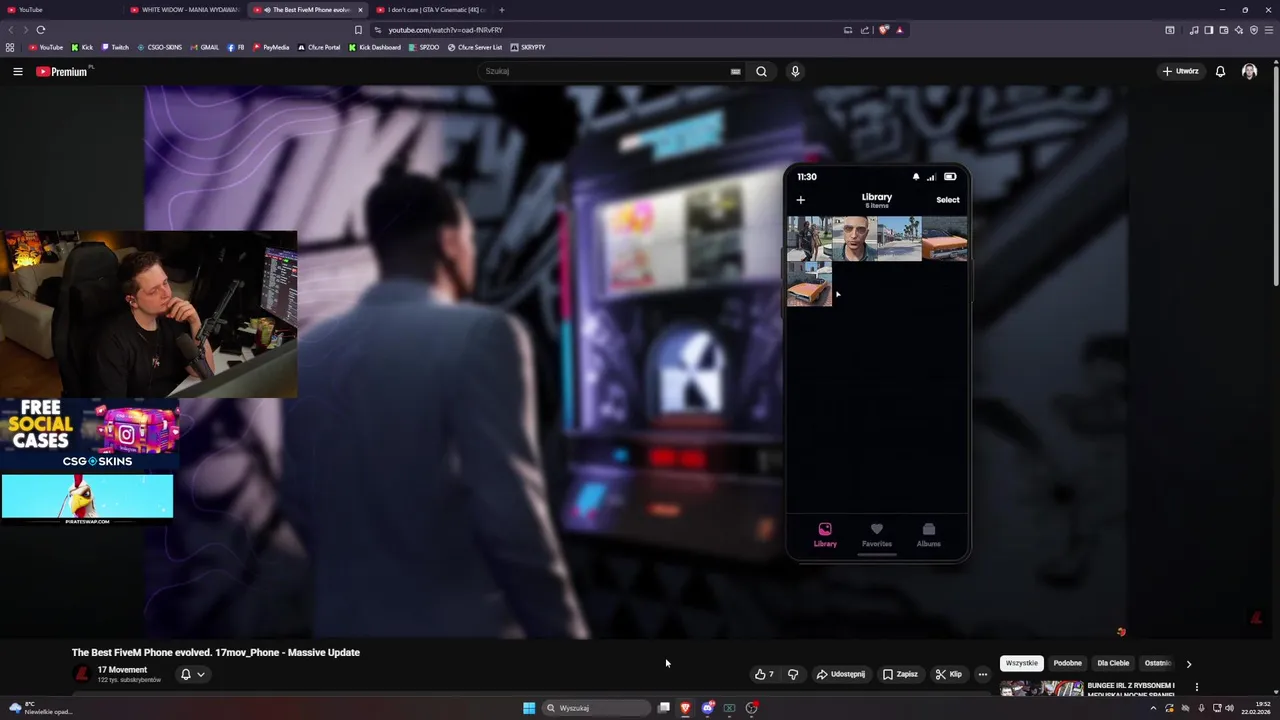This screenshot has width=1280, height=720.
Task: Start voice search with the microphone icon
Action: pyautogui.click(x=795, y=71)
